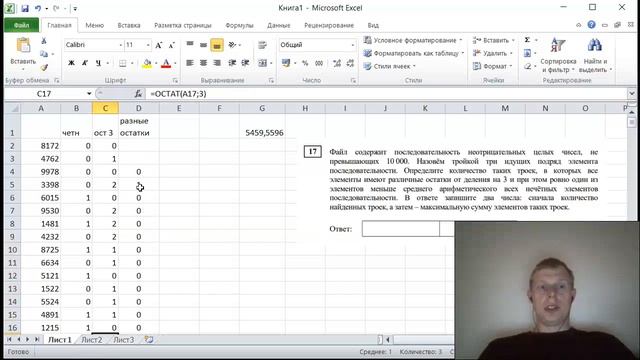
Task: Click the Clear eraser icon
Action: click(527, 66)
